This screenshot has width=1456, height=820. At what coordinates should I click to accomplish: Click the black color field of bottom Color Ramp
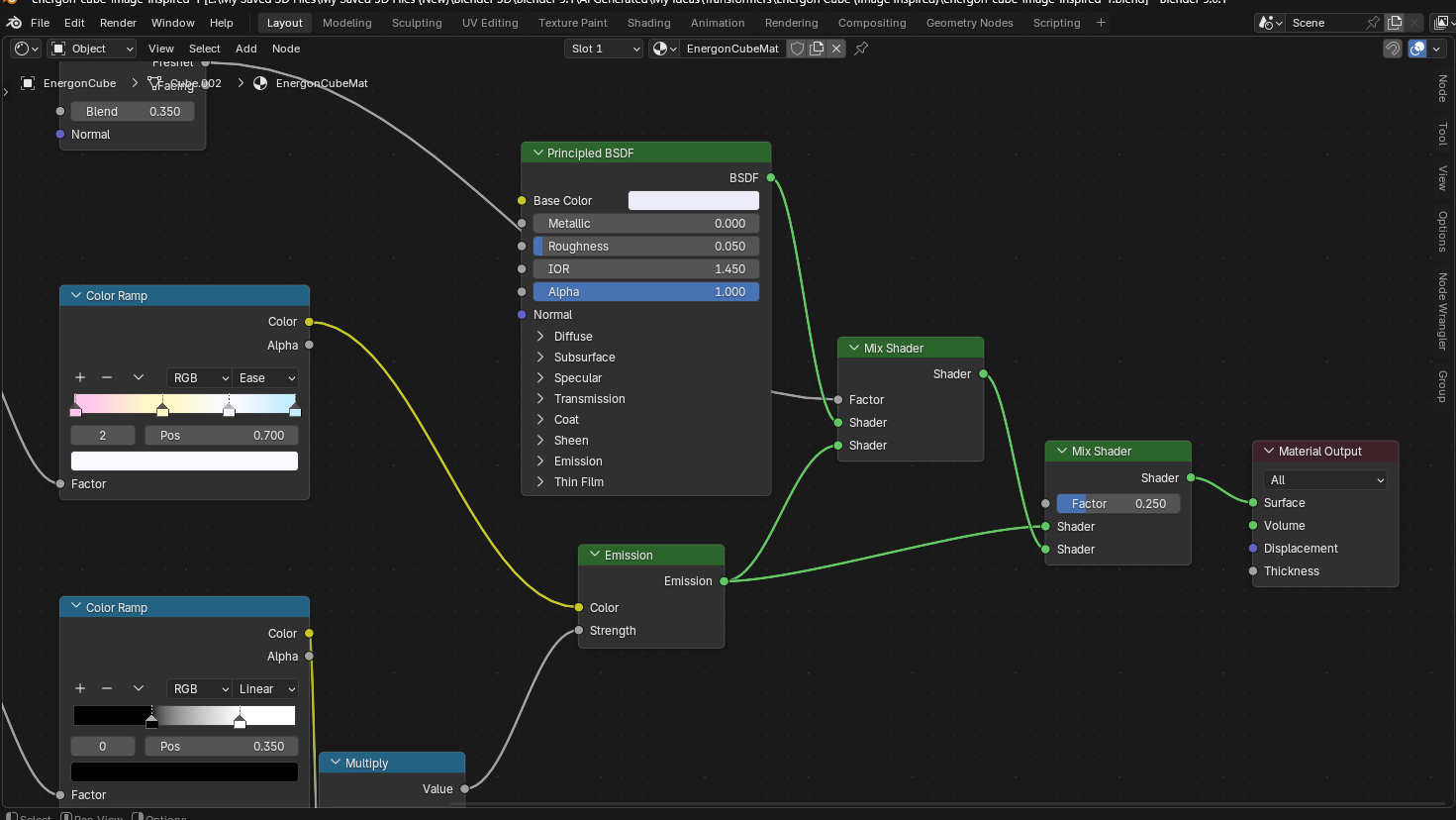[184, 771]
